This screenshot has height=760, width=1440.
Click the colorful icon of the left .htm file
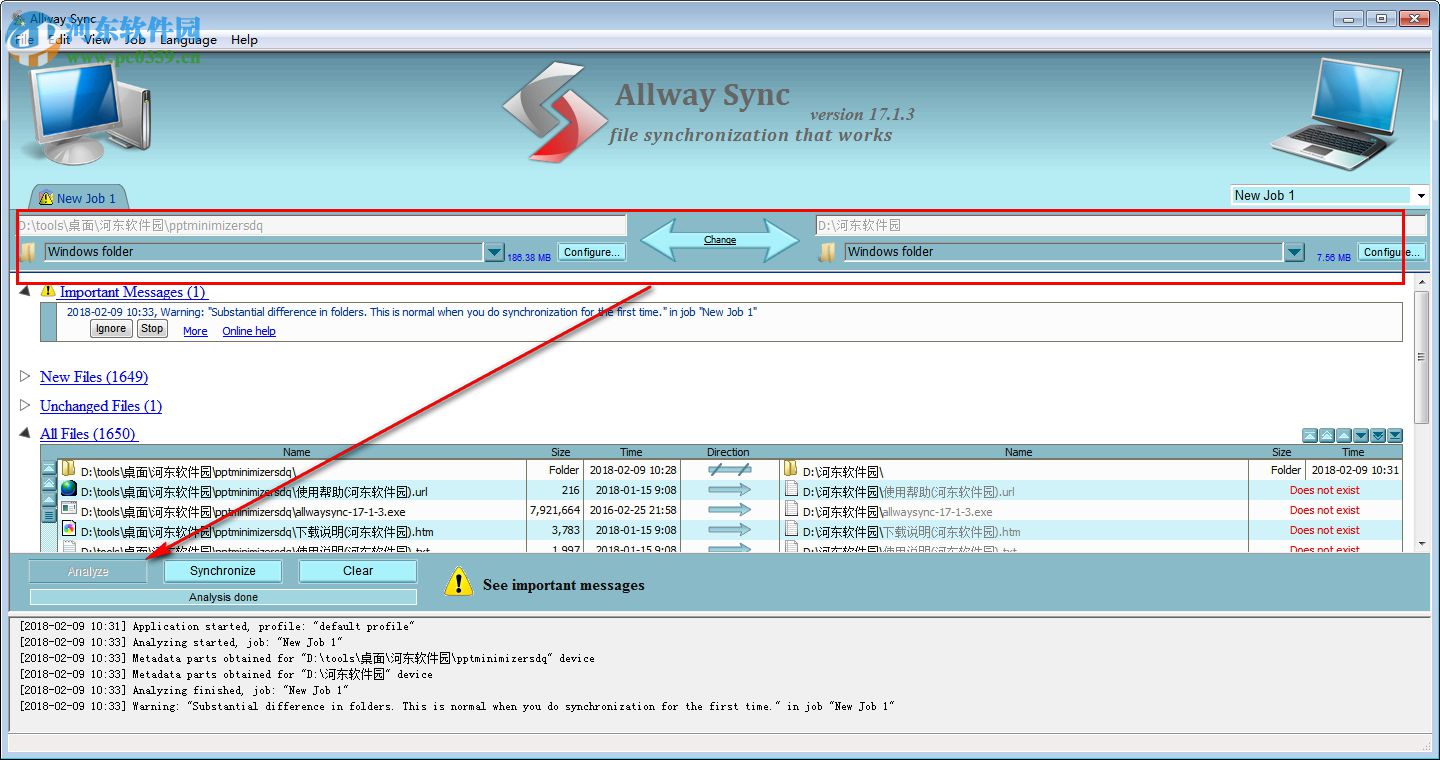tap(68, 529)
